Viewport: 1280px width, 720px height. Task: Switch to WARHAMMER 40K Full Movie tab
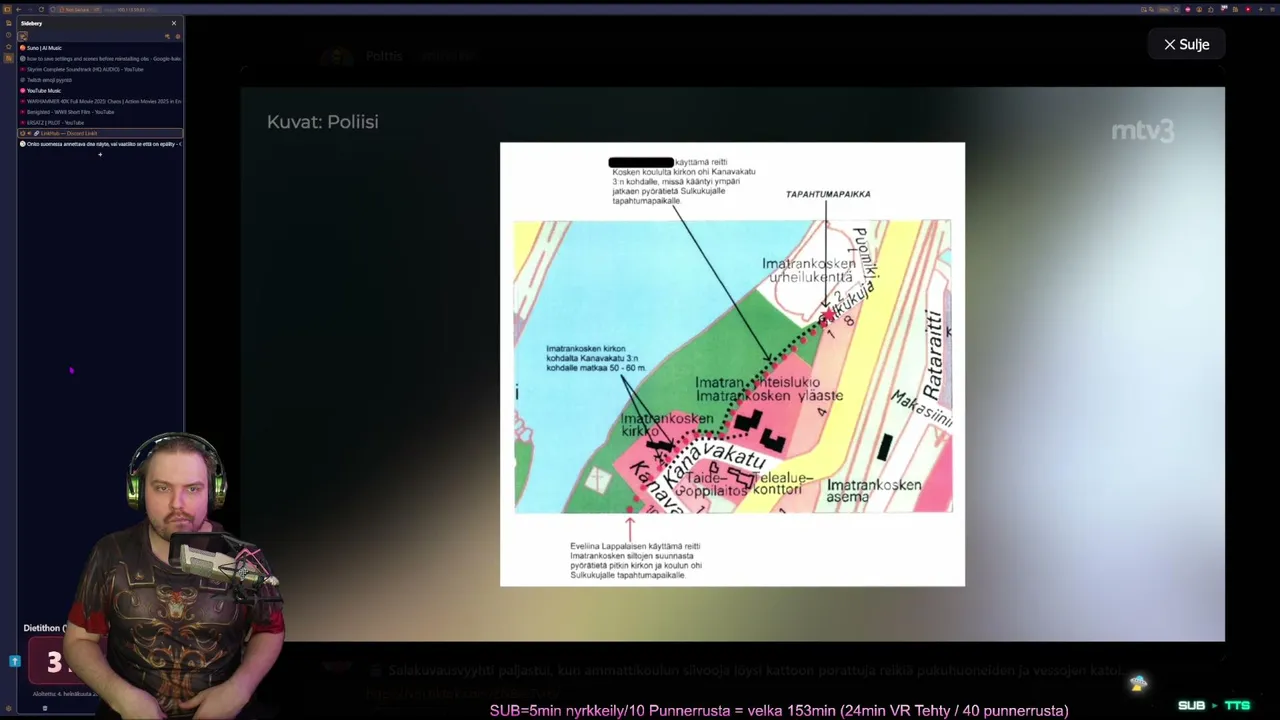[100, 101]
